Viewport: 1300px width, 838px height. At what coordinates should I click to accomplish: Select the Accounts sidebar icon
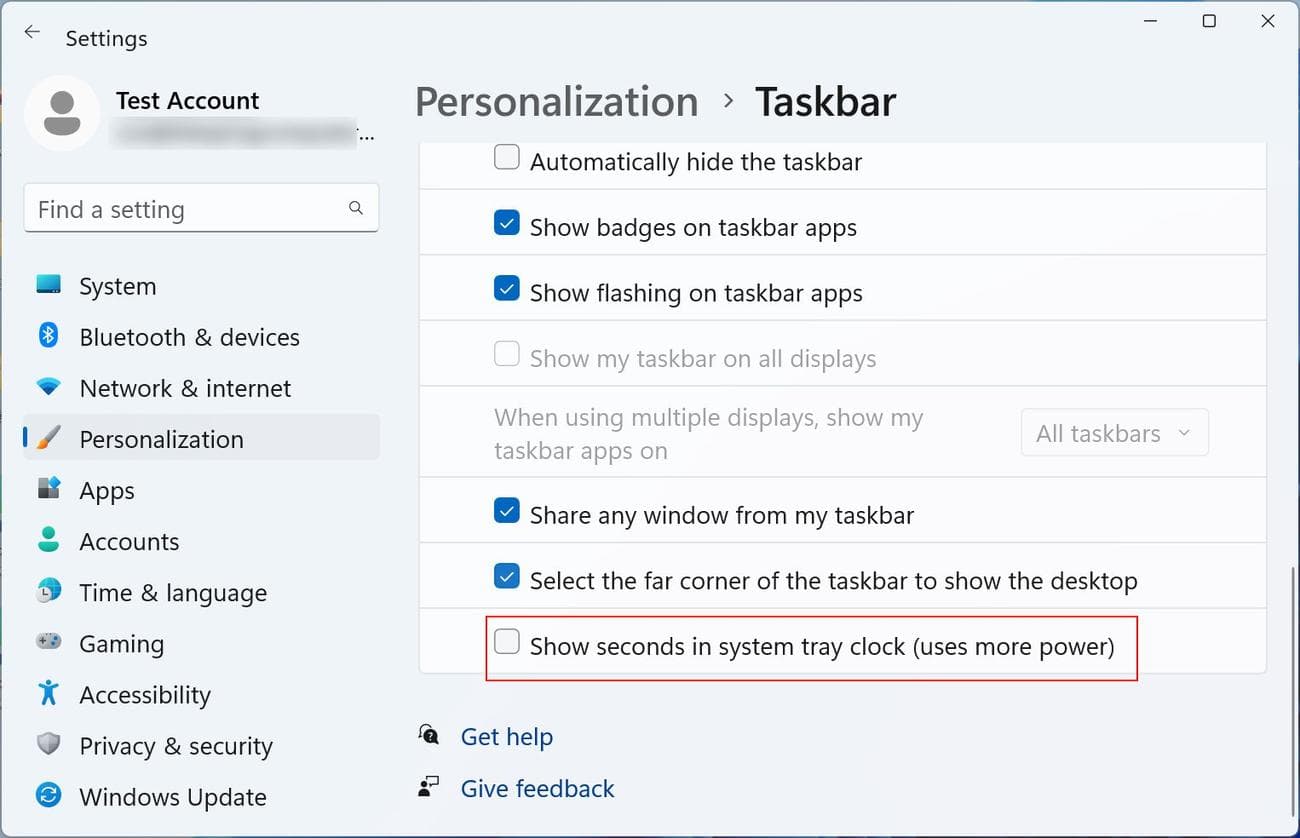[48, 541]
